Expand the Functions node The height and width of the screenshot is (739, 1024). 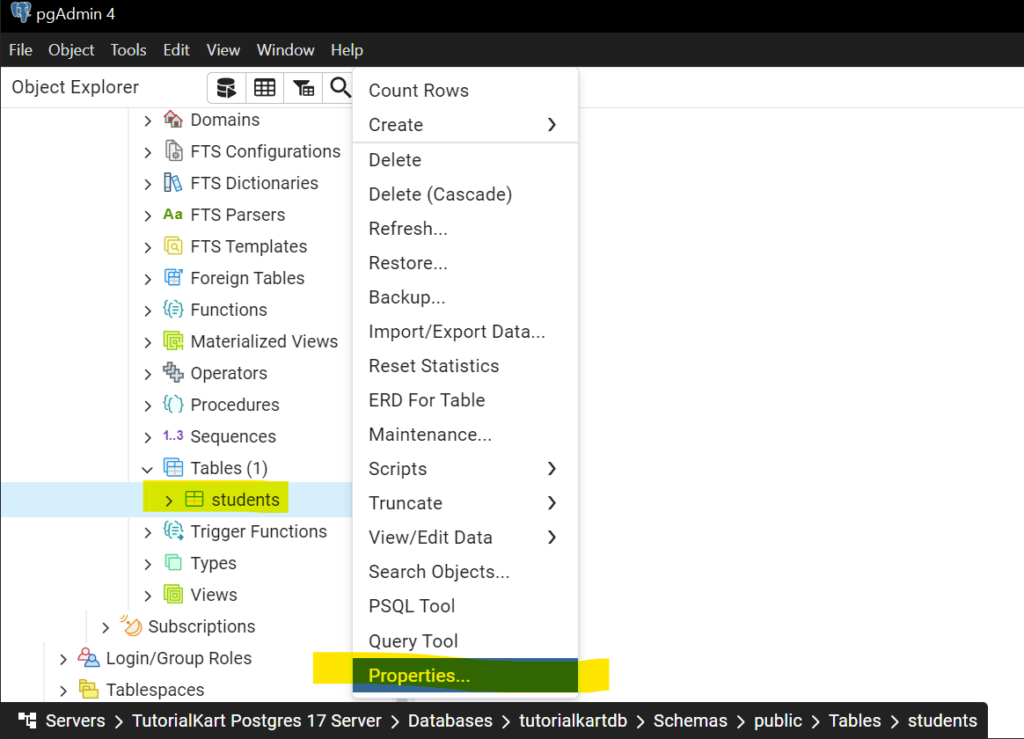148,311
